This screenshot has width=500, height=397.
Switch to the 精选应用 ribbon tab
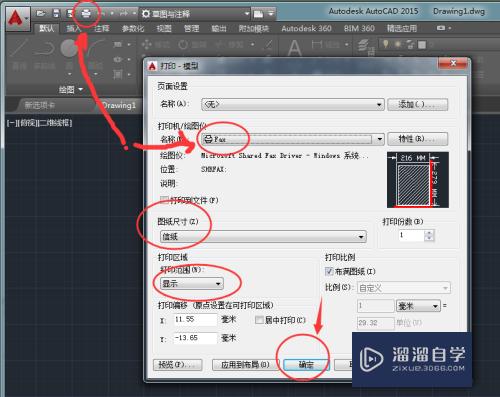pyautogui.click(x=402, y=29)
